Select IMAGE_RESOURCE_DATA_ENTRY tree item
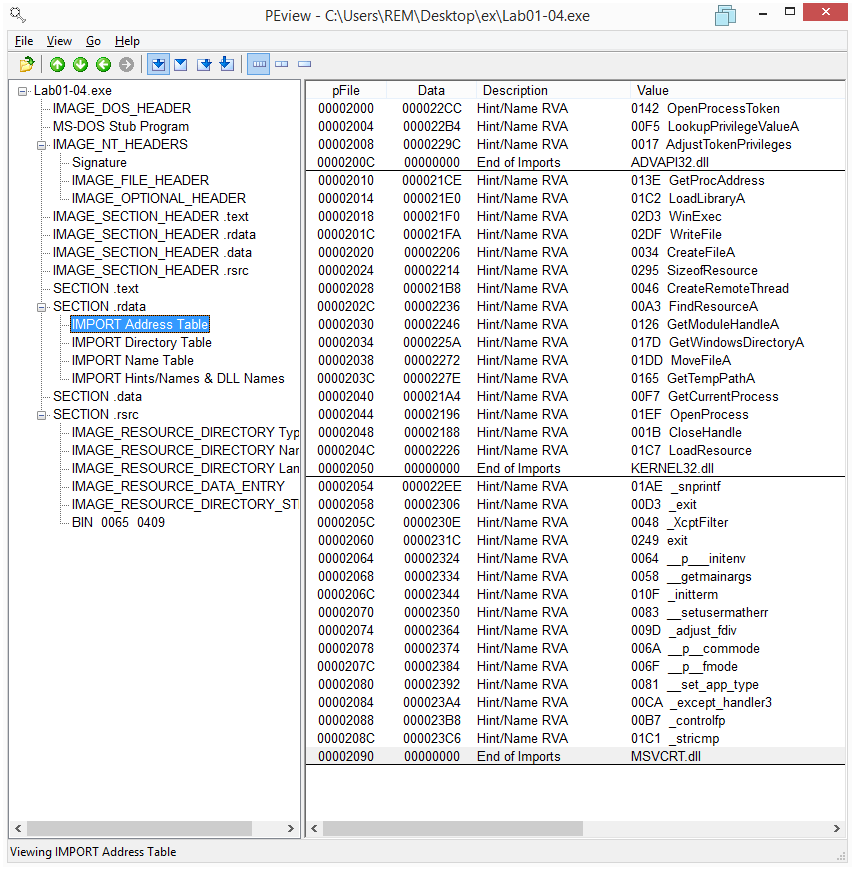The width and height of the screenshot is (855, 870). point(178,487)
